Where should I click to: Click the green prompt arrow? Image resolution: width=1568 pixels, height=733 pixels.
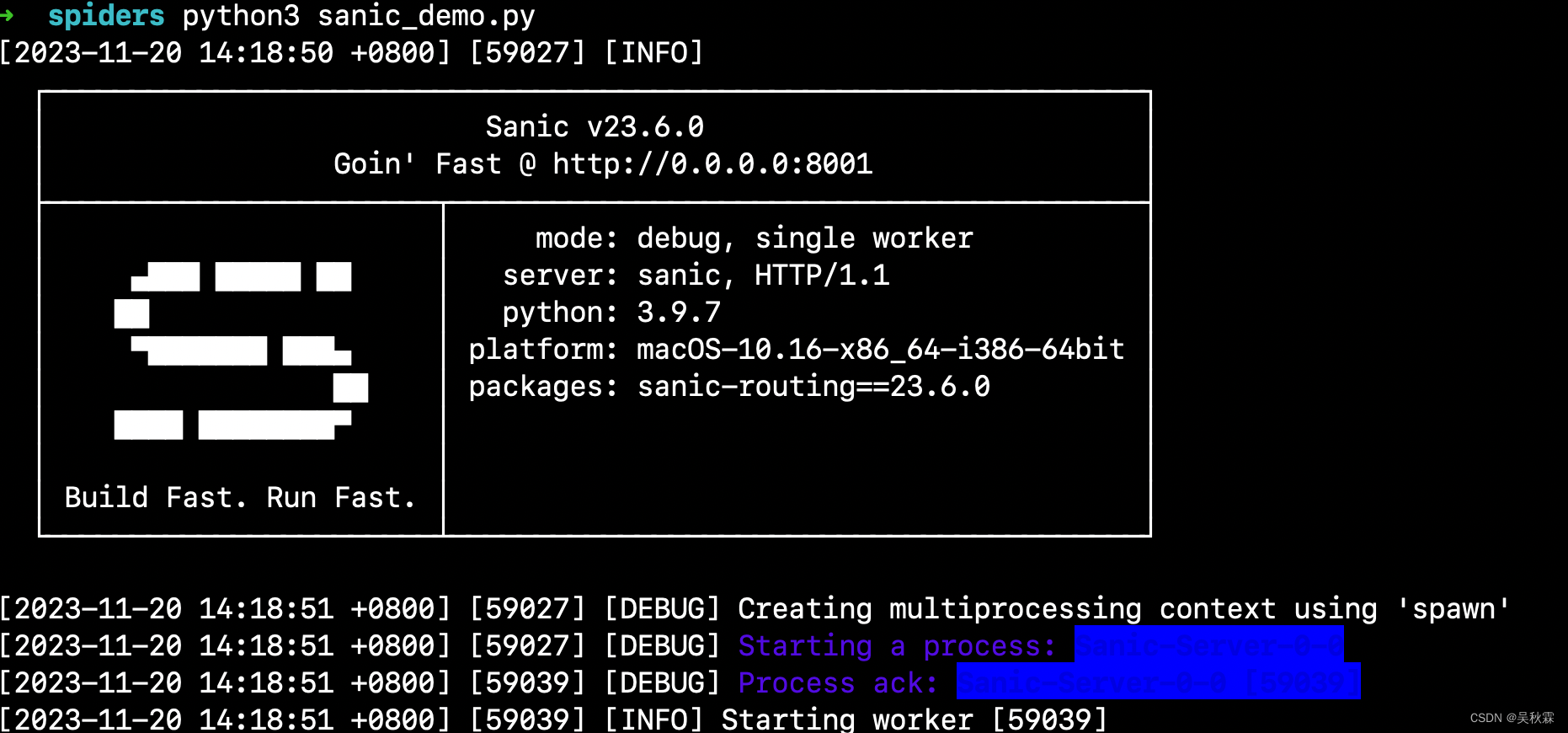point(7,14)
